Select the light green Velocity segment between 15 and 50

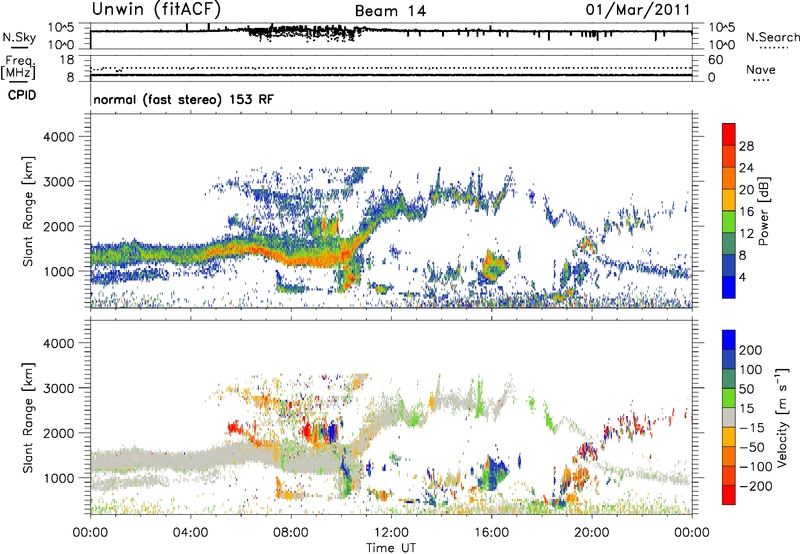tap(729, 398)
